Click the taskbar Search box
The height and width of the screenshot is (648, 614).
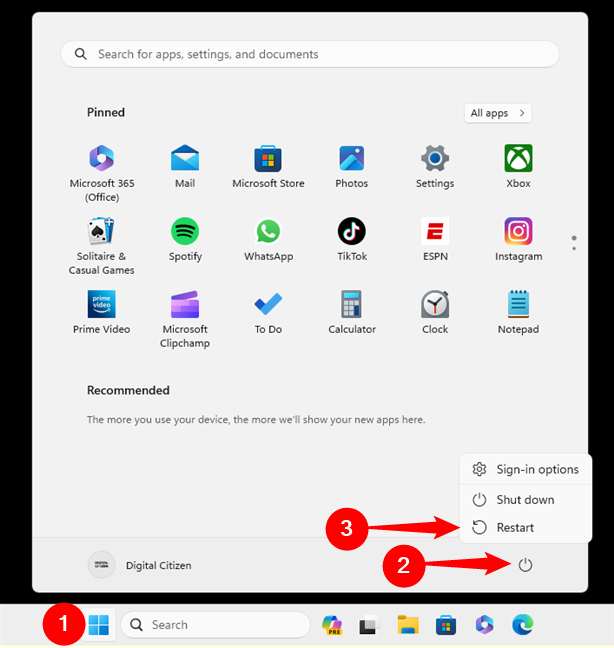(215, 624)
